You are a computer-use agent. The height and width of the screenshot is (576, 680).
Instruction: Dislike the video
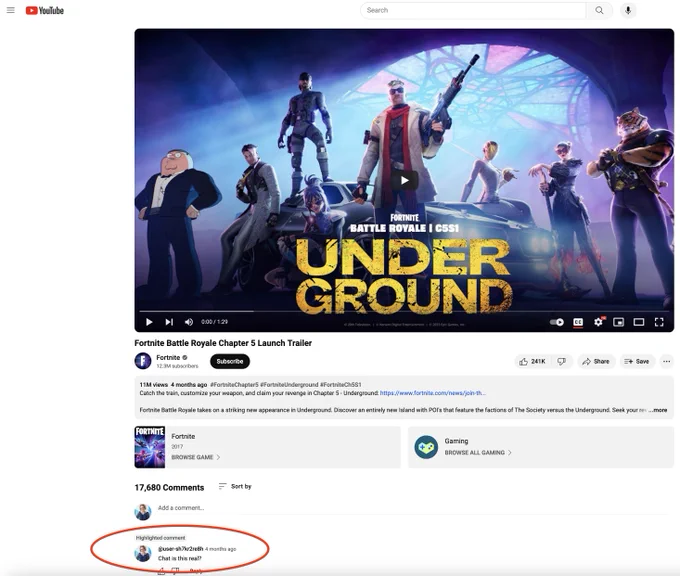point(562,361)
